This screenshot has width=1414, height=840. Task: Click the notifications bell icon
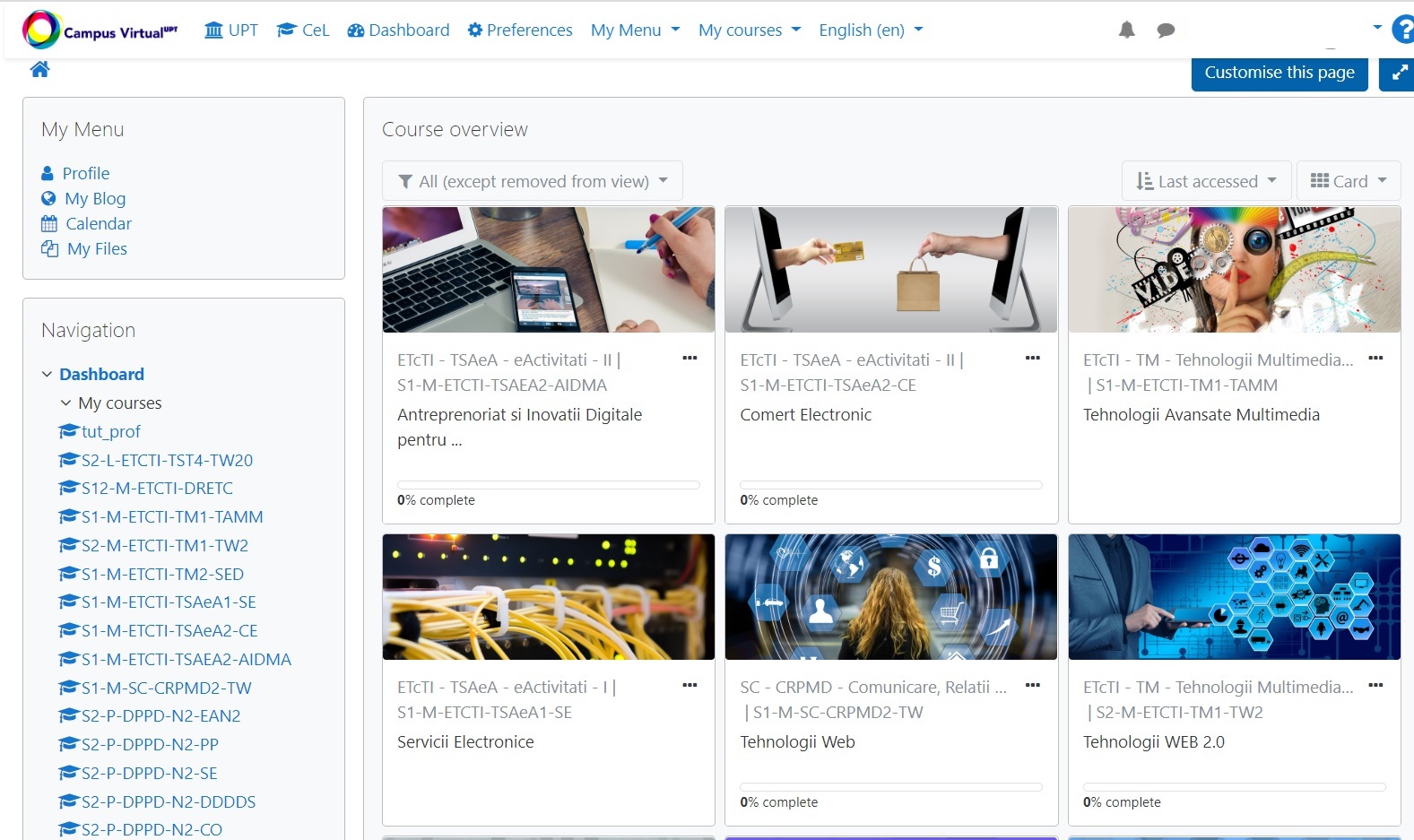tap(1126, 30)
